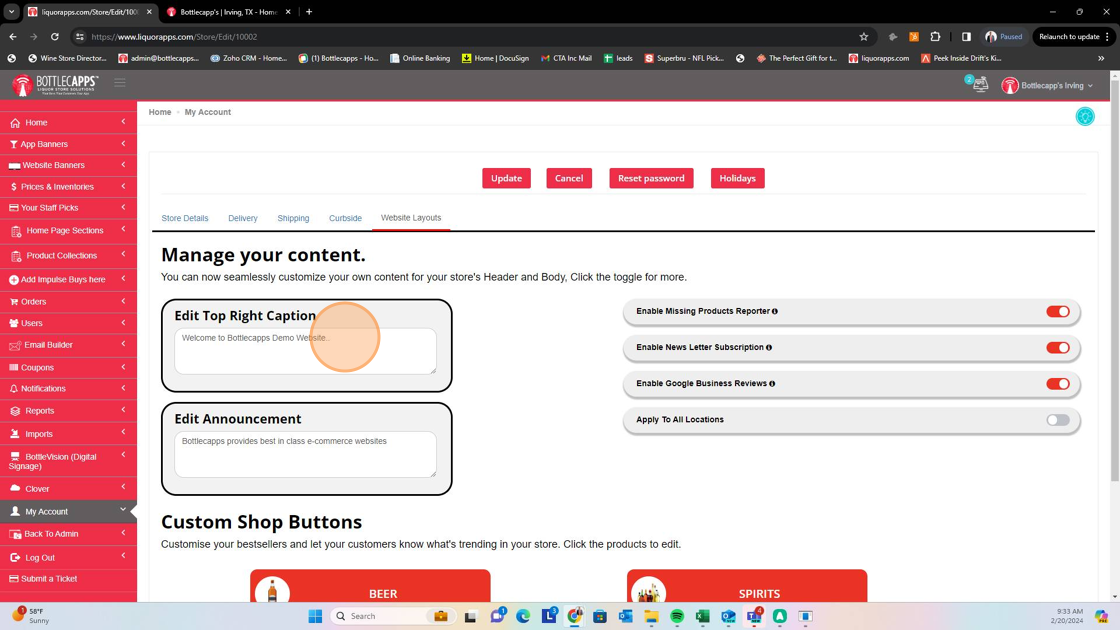Viewport: 1120px width, 630px height.
Task: Click the Coupons sidebar icon
Action: click(14, 367)
